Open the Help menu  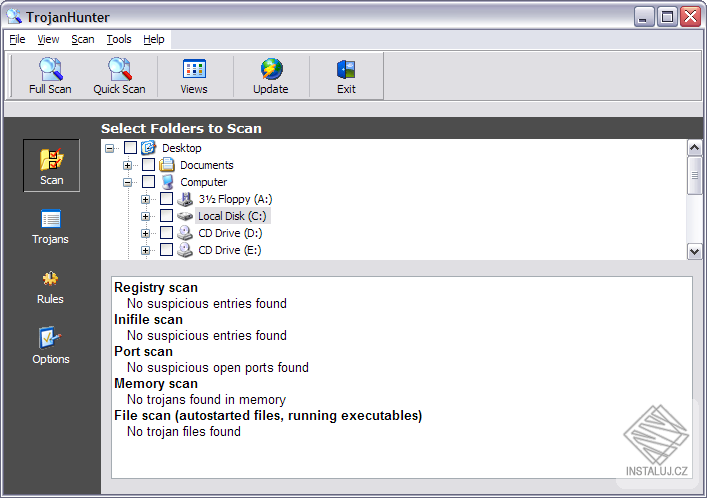tap(154, 39)
